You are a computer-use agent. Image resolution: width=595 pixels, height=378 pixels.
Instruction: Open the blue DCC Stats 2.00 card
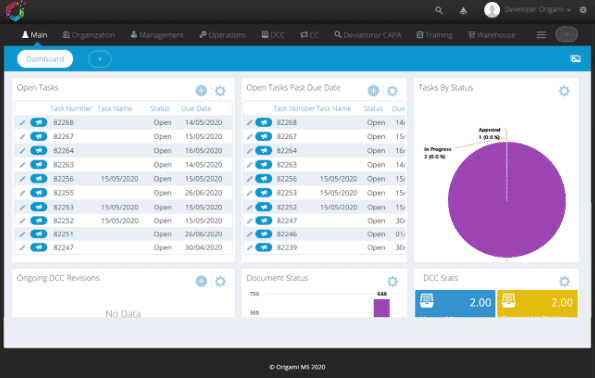[x=455, y=303]
